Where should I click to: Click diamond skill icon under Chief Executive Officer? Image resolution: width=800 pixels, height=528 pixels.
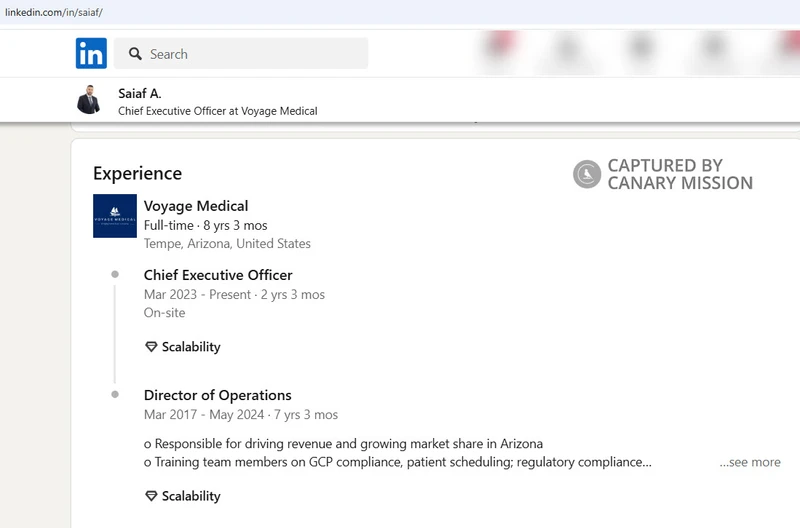coord(151,347)
